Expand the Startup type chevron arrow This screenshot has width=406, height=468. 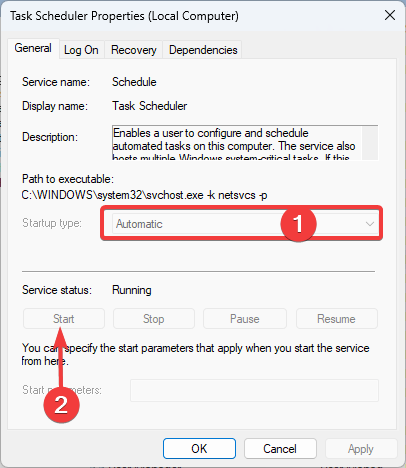tap(369, 224)
